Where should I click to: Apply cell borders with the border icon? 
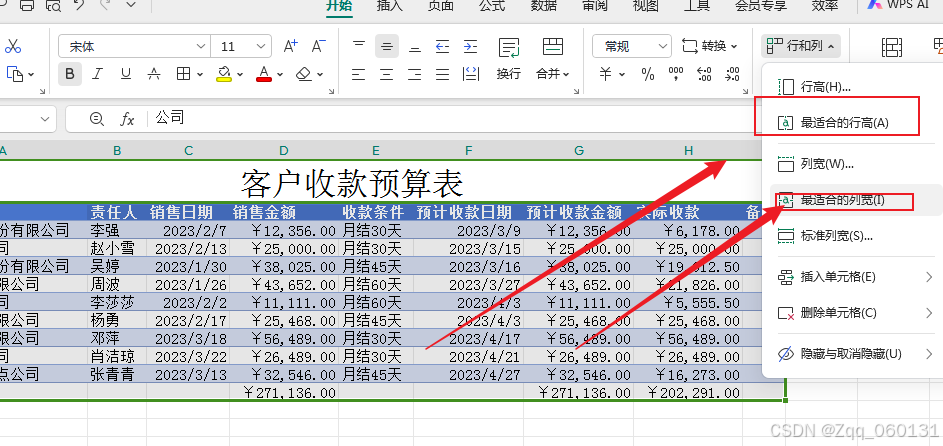[x=183, y=74]
